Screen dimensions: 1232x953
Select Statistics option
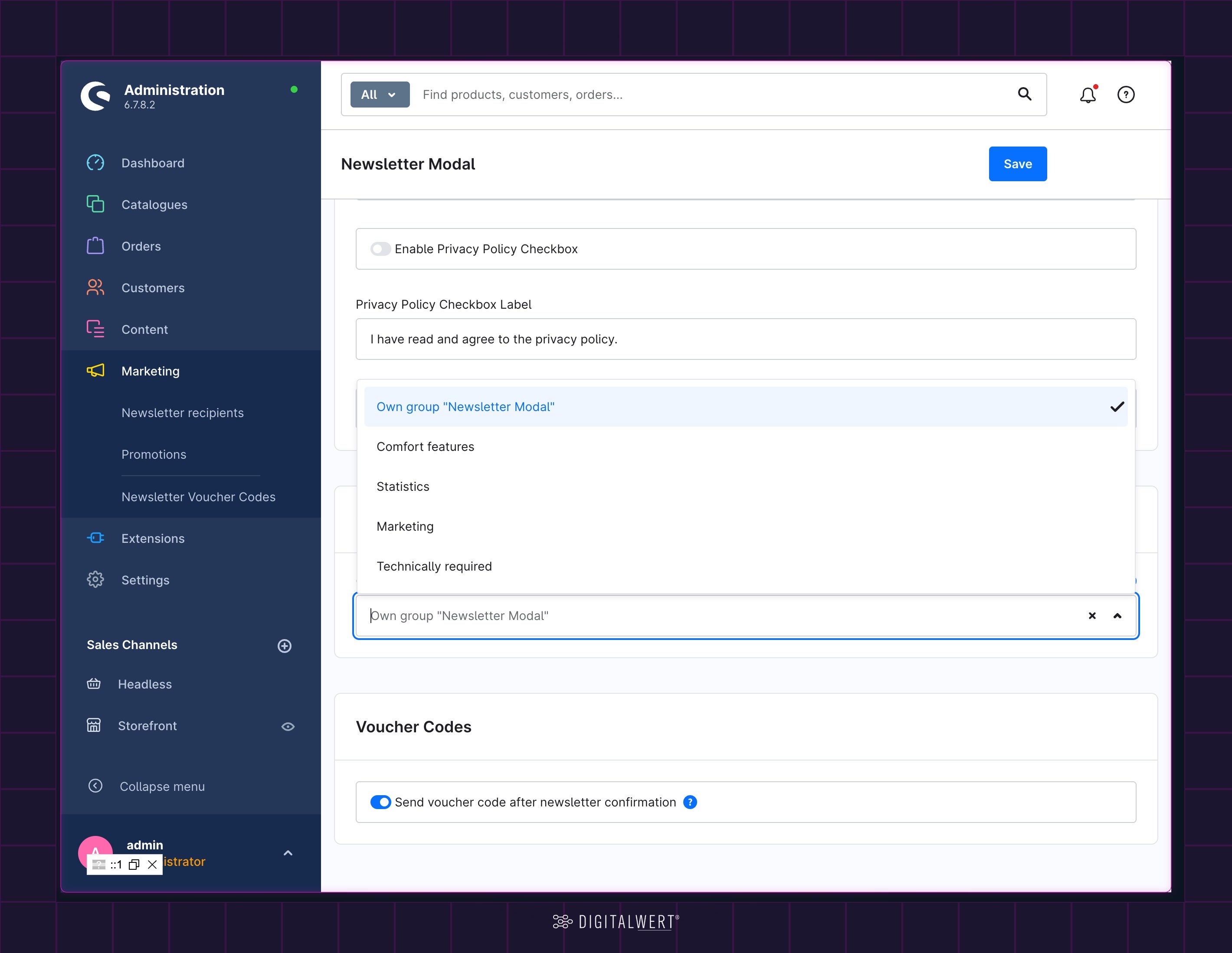pos(746,486)
